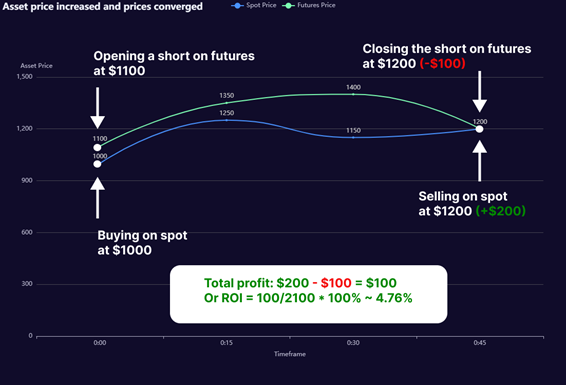
Task: Click the 1350 futures data point
Action: [227, 103]
